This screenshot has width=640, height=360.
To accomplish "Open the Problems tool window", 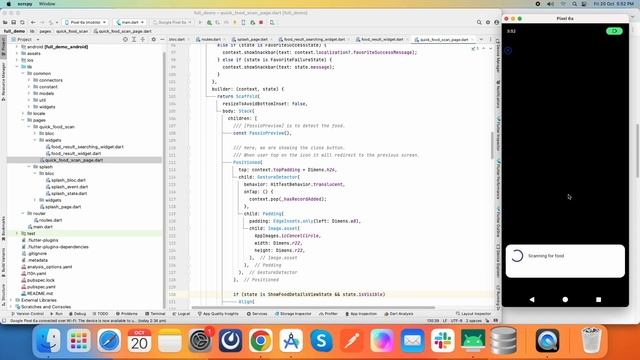I will pyautogui.click(x=127, y=314).
